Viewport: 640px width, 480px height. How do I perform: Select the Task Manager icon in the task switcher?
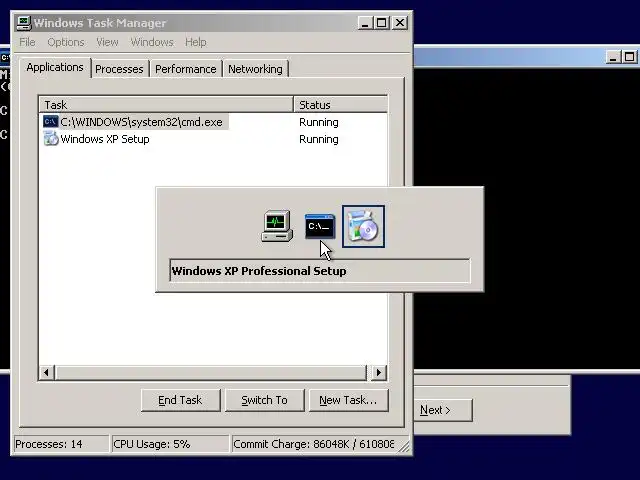(277, 226)
